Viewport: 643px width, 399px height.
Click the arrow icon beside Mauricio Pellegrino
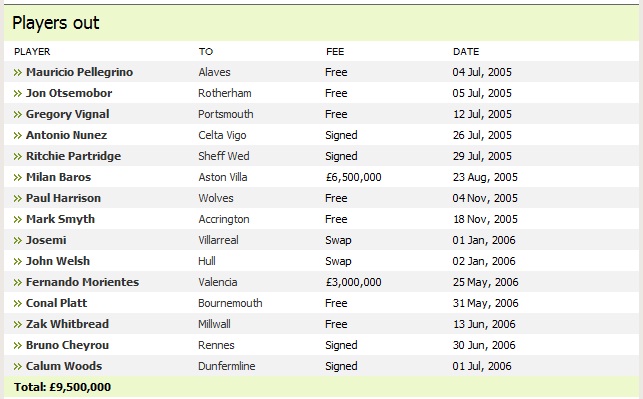pyautogui.click(x=18, y=73)
